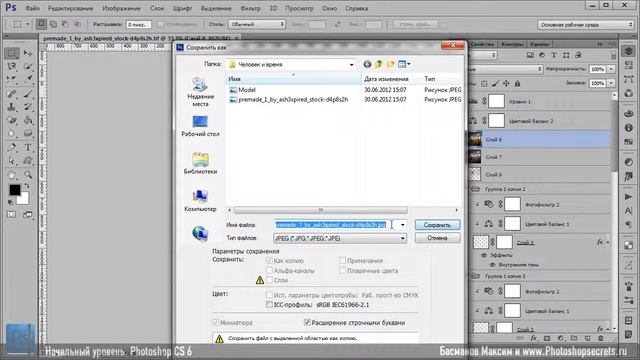The width and height of the screenshot is (640, 360).
Task: Click the Сохранить button
Action: [437, 225]
